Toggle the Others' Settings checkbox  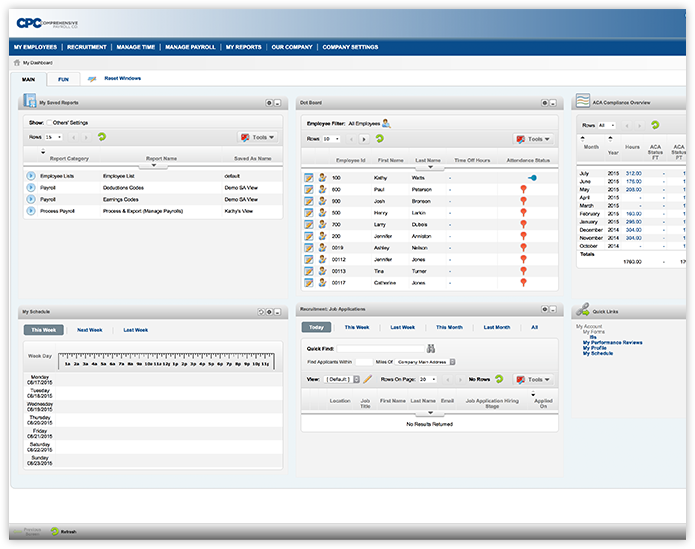point(49,123)
